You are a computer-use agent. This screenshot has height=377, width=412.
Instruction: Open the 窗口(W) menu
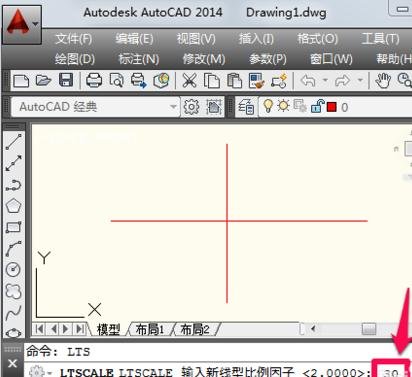pos(331,59)
